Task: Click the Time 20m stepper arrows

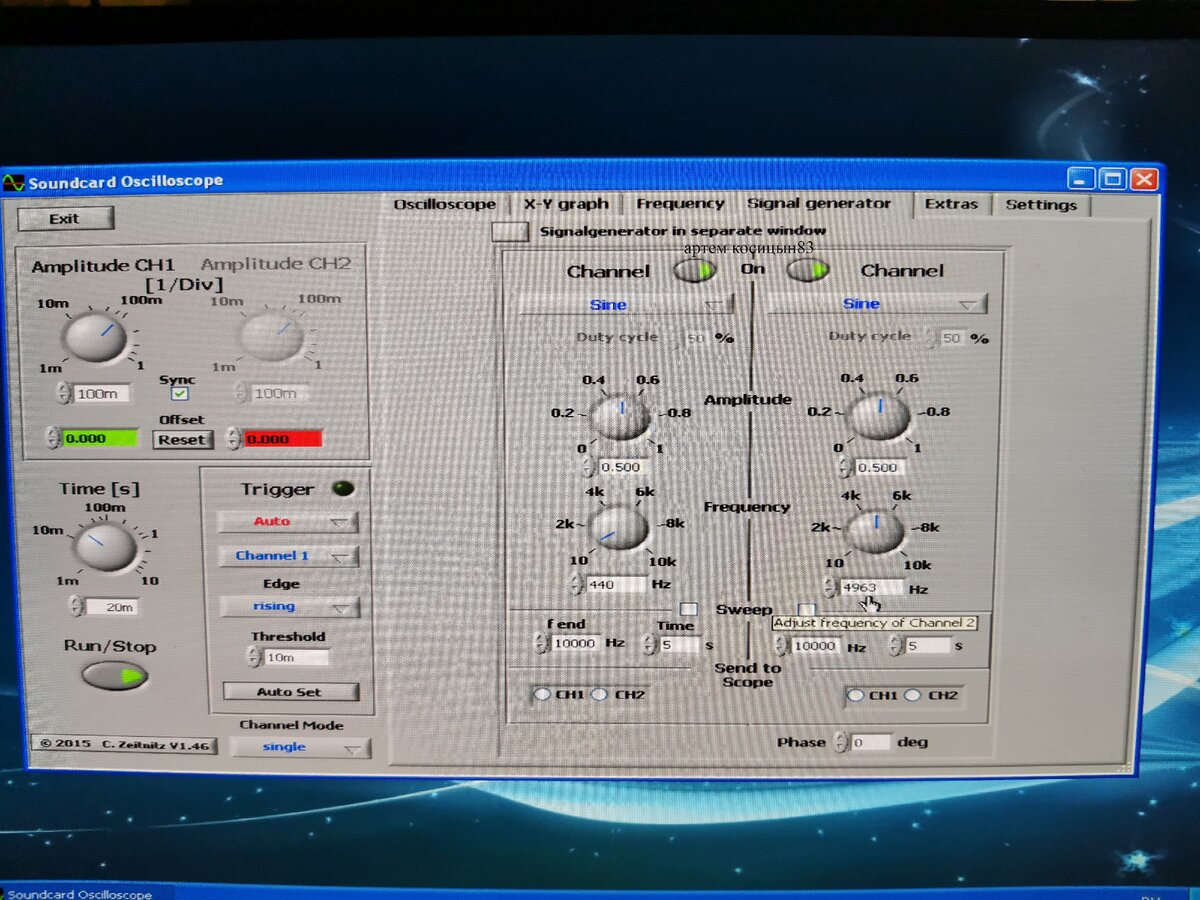Action: 76,606
